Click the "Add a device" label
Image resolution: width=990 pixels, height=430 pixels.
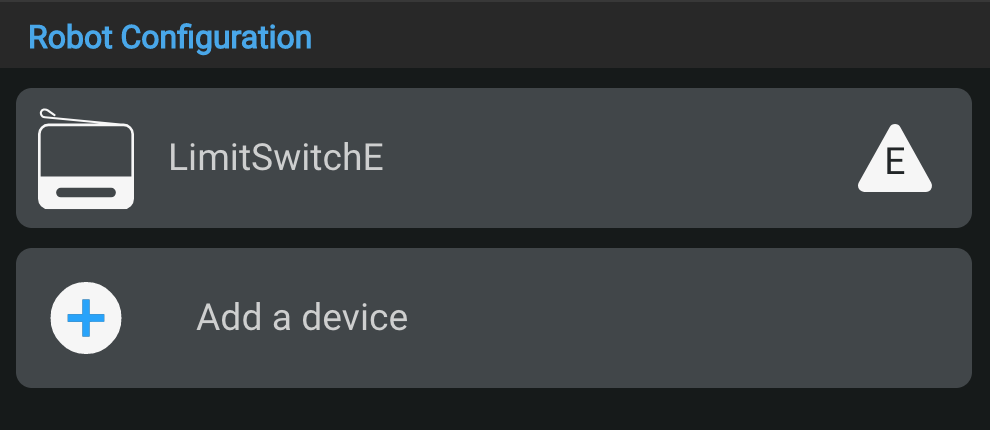point(302,317)
